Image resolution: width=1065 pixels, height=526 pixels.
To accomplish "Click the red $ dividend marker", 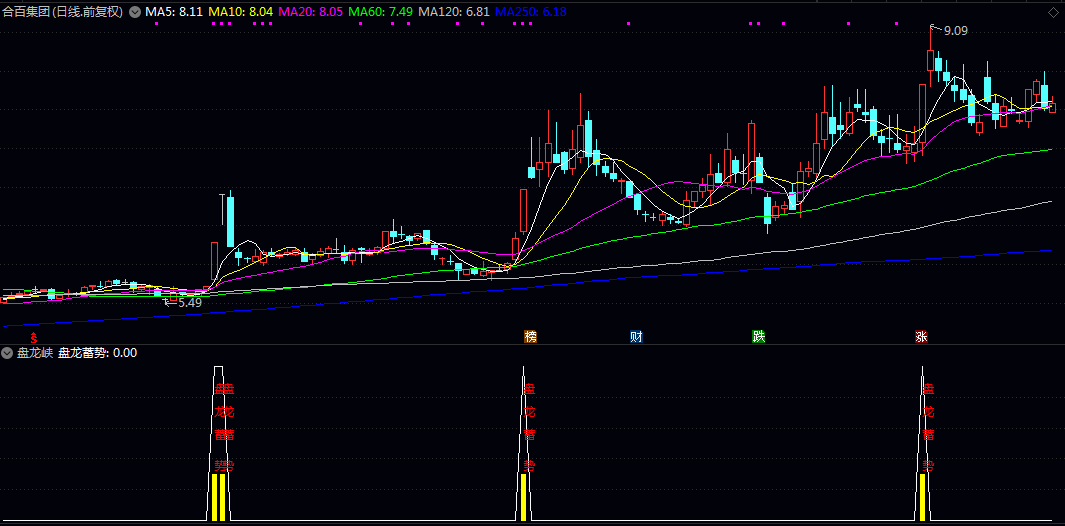I will (x=34, y=337).
